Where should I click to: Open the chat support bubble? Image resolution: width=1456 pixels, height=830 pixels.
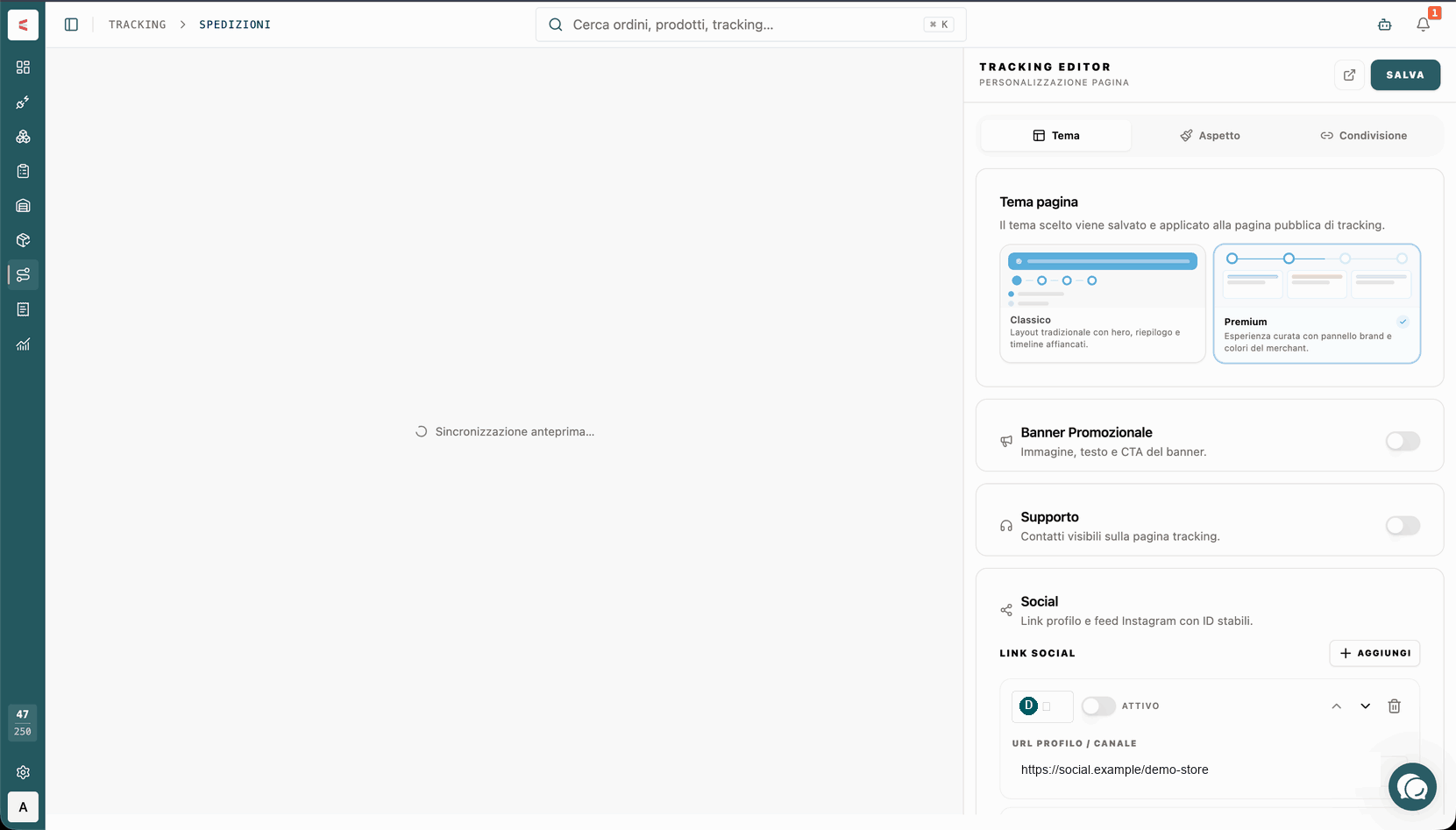click(x=1412, y=786)
